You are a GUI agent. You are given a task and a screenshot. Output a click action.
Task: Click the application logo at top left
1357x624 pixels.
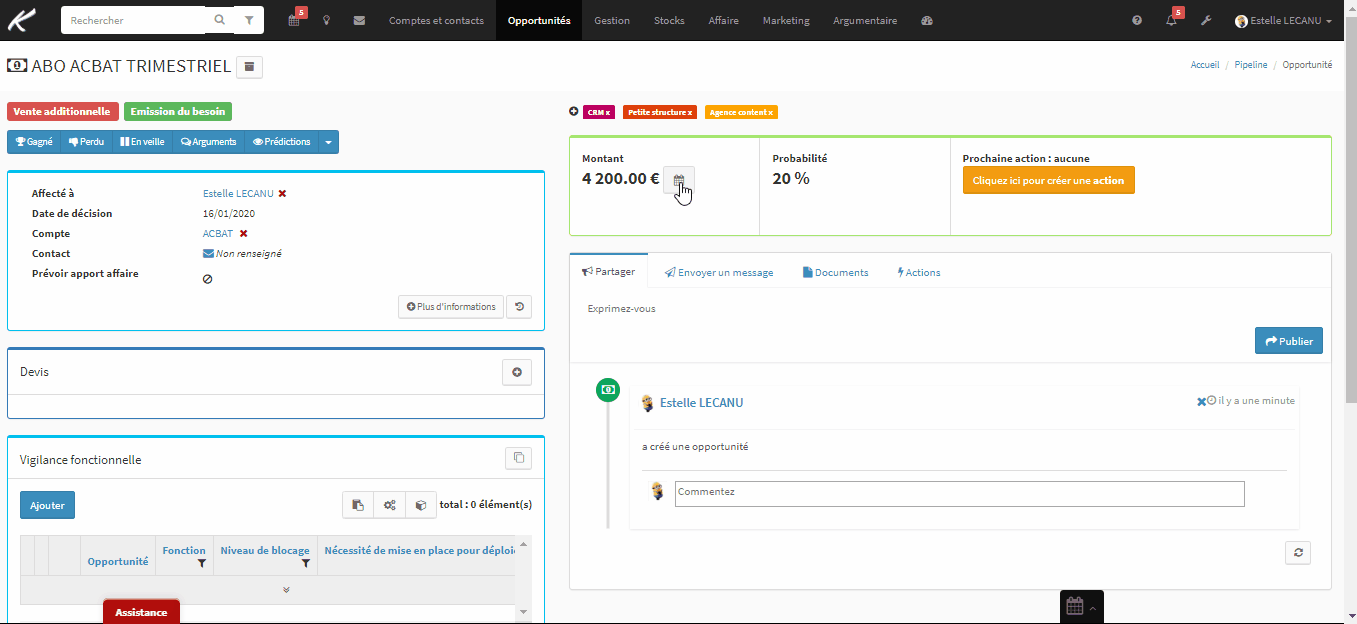[x=23, y=19]
